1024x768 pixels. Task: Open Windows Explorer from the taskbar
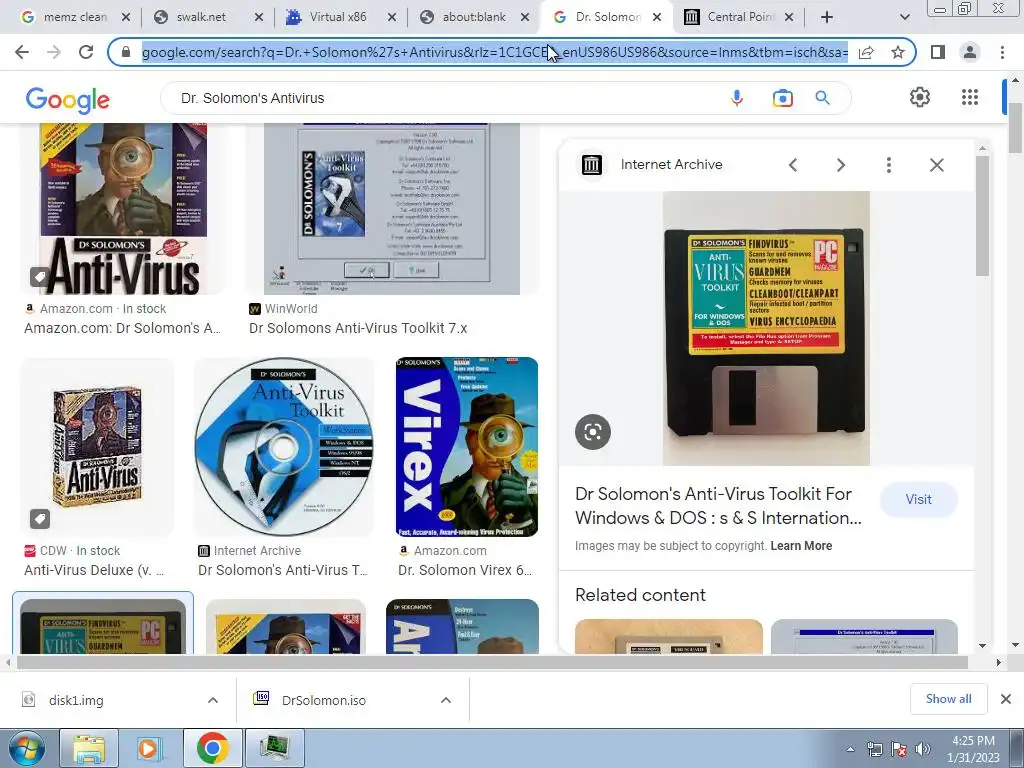click(89, 748)
